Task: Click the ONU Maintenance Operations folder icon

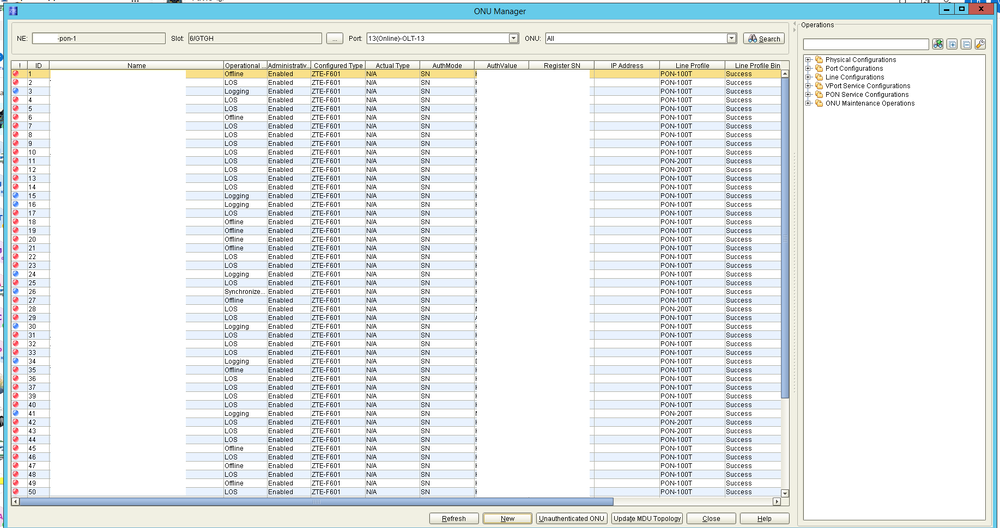Action: click(819, 103)
